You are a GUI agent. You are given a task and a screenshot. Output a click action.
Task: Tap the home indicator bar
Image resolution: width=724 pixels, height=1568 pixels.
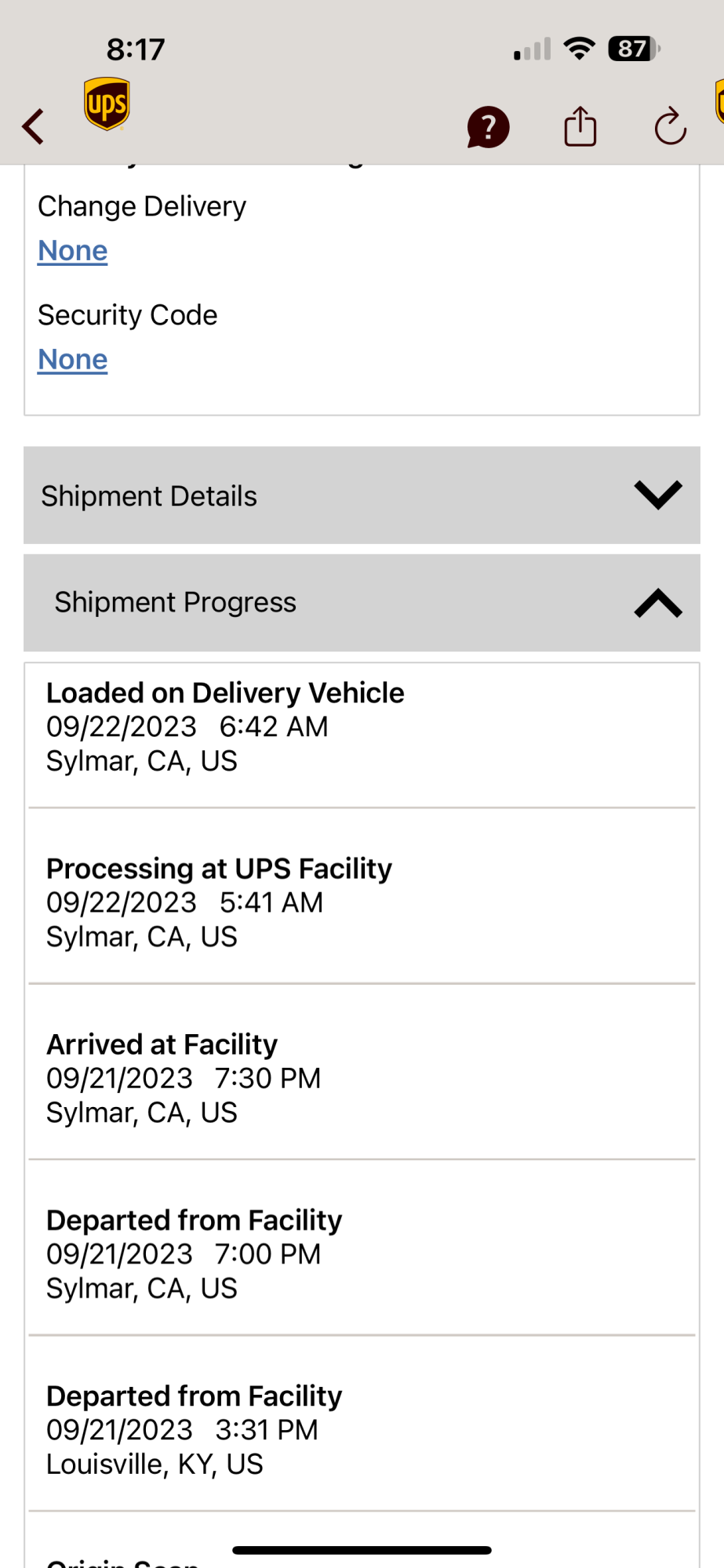(x=362, y=1550)
